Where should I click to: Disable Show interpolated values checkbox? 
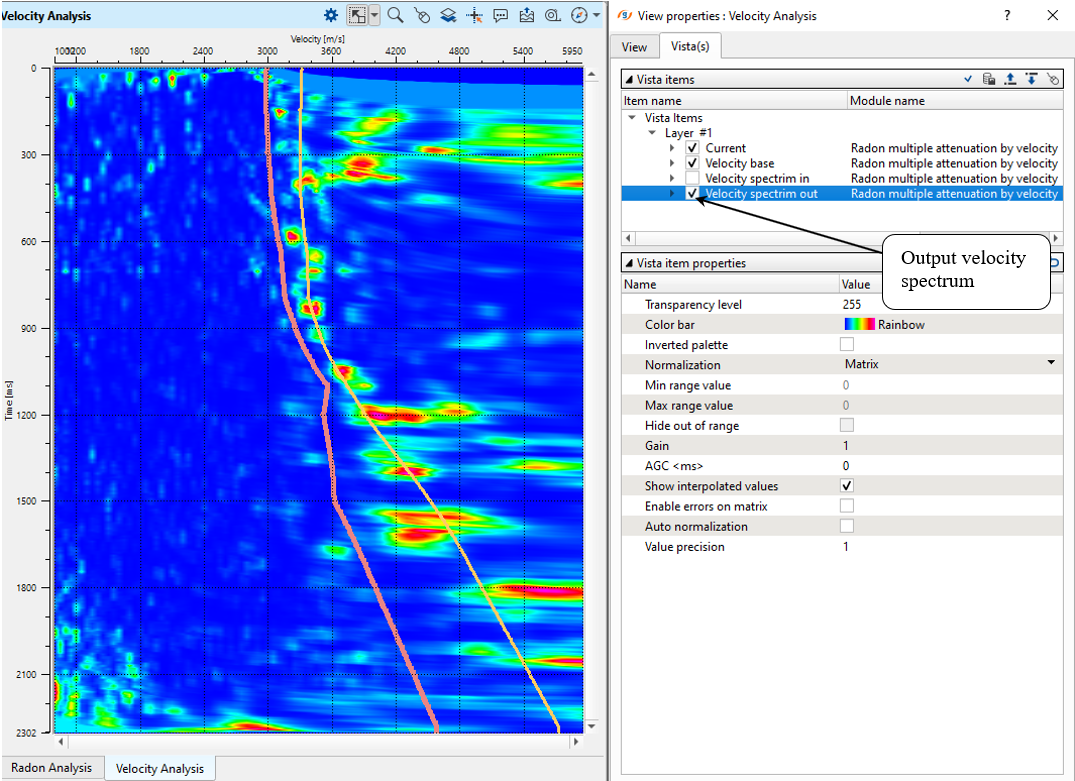pos(847,486)
